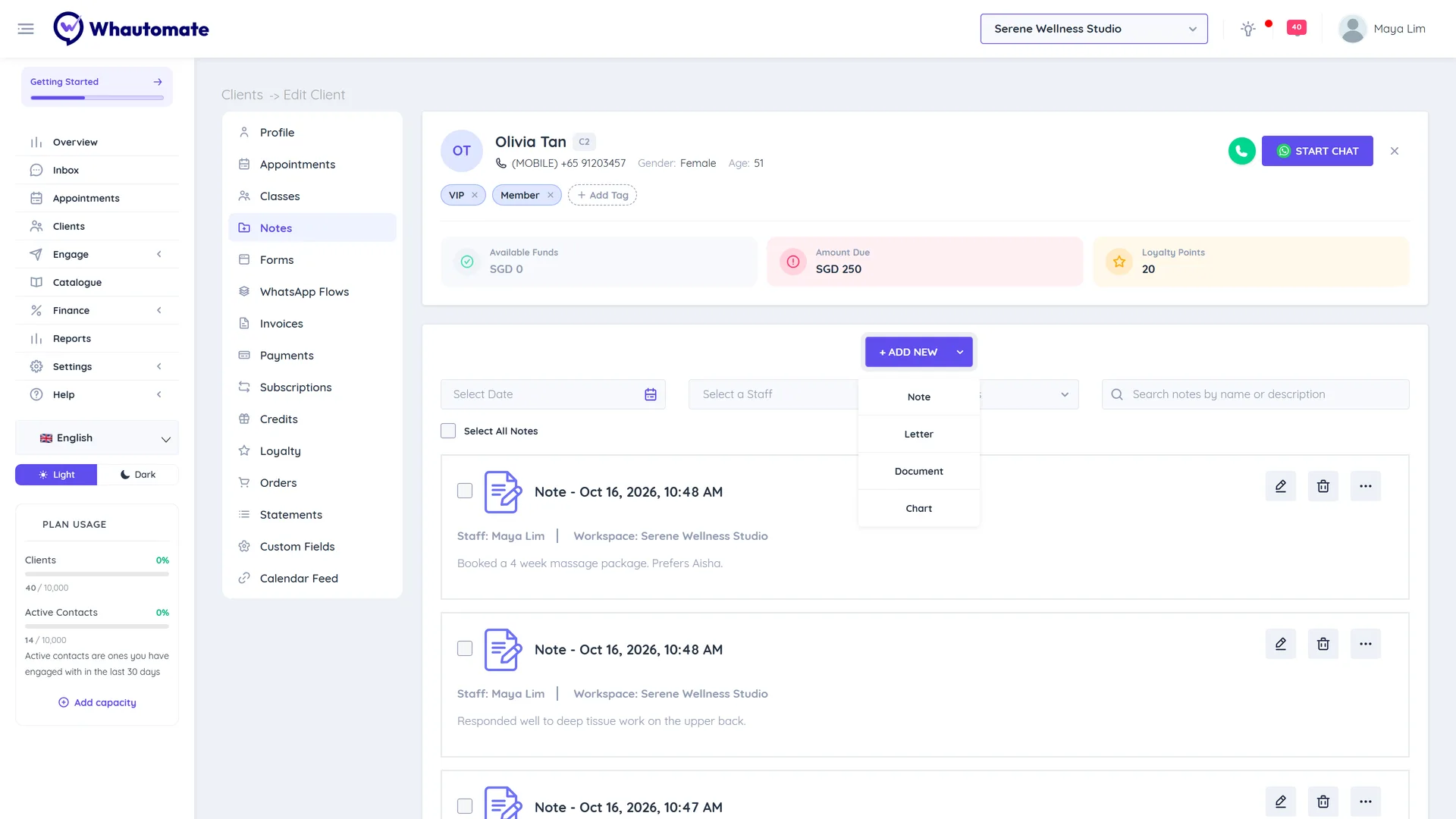The width and height of the screenshot is (1456, 819).
Task: Open the Serene Wellness Studio workspace dropdown
Action: point(1094,29)
